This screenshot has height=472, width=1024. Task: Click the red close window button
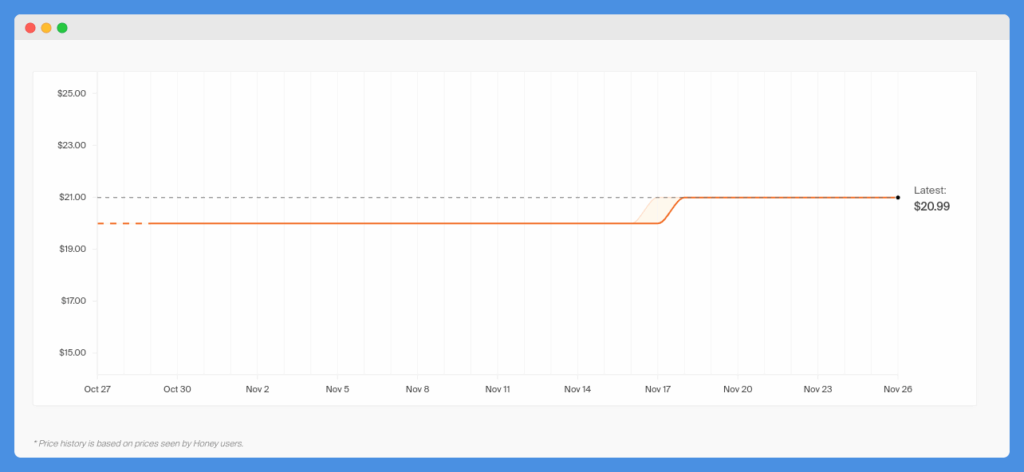click(30, 28)
